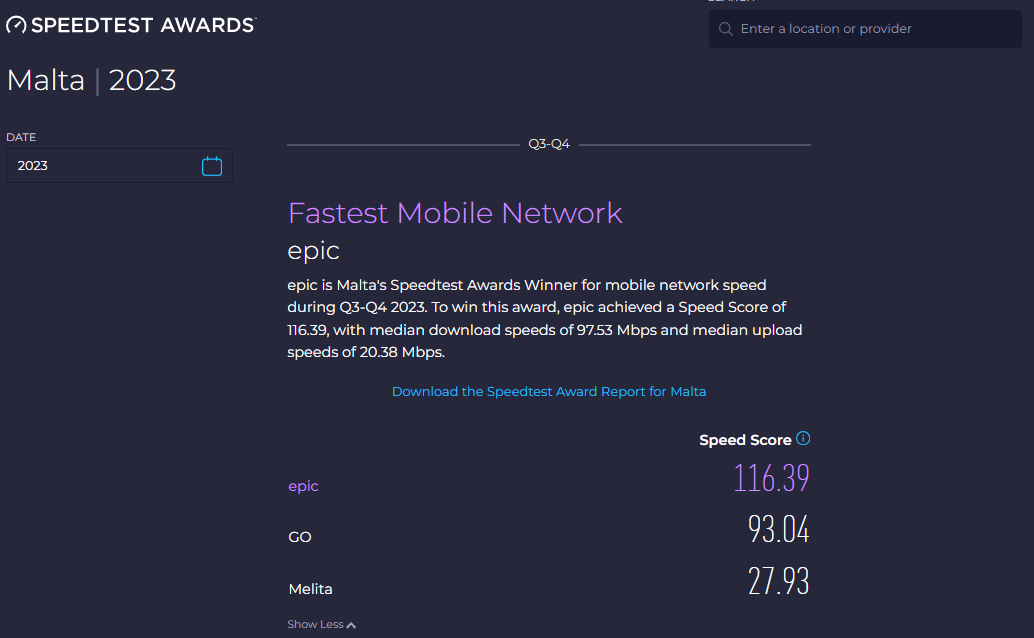Click the search icon inside the location input
The width and height of the screenshot is (1034, 638).
[724, 28]
